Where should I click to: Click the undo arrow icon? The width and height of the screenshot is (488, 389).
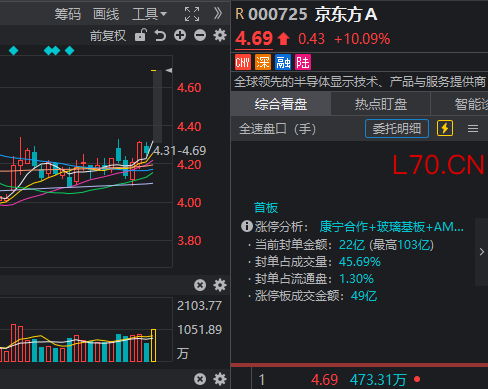coord(160,36)
